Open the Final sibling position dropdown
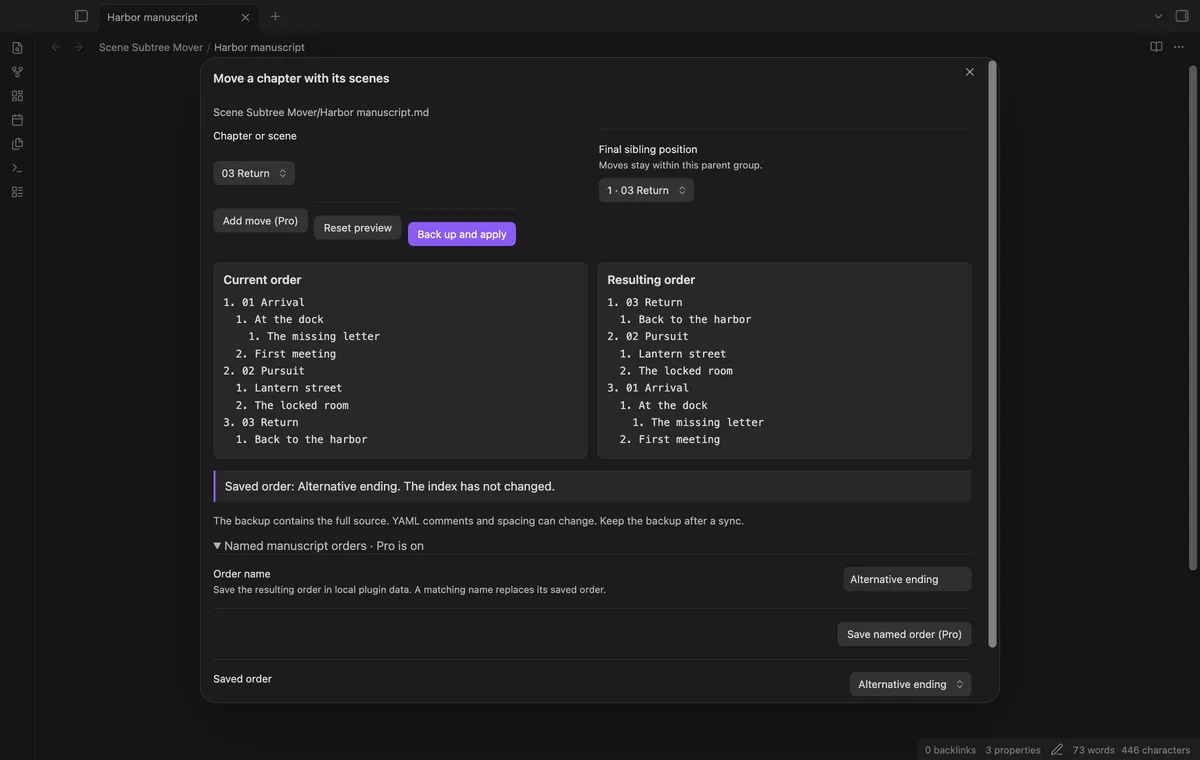 pos(646,190)
